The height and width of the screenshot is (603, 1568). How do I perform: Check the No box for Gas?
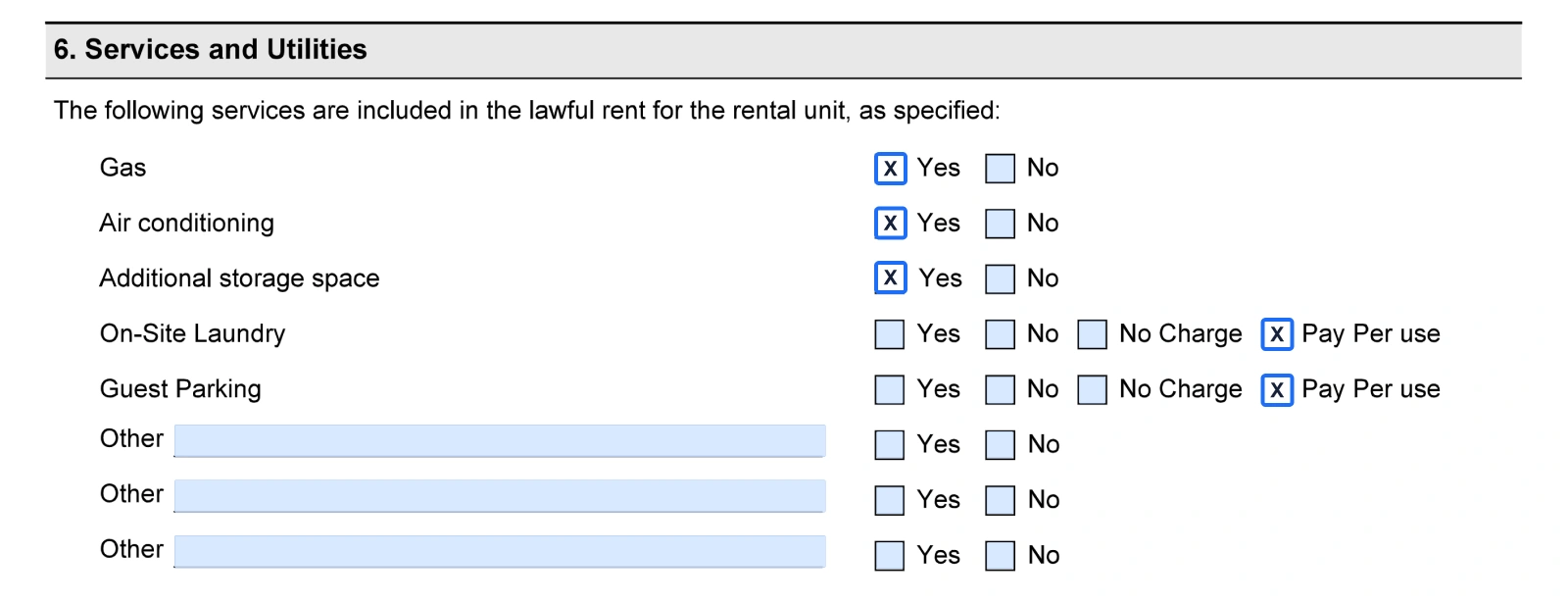point(1000,169)
